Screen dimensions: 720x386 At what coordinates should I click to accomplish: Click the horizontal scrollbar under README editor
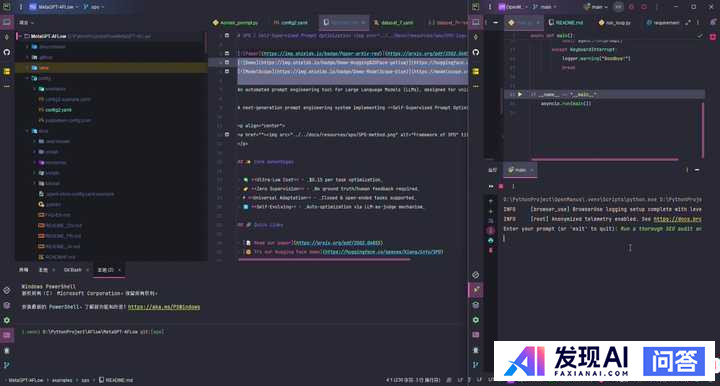(324, 259)
